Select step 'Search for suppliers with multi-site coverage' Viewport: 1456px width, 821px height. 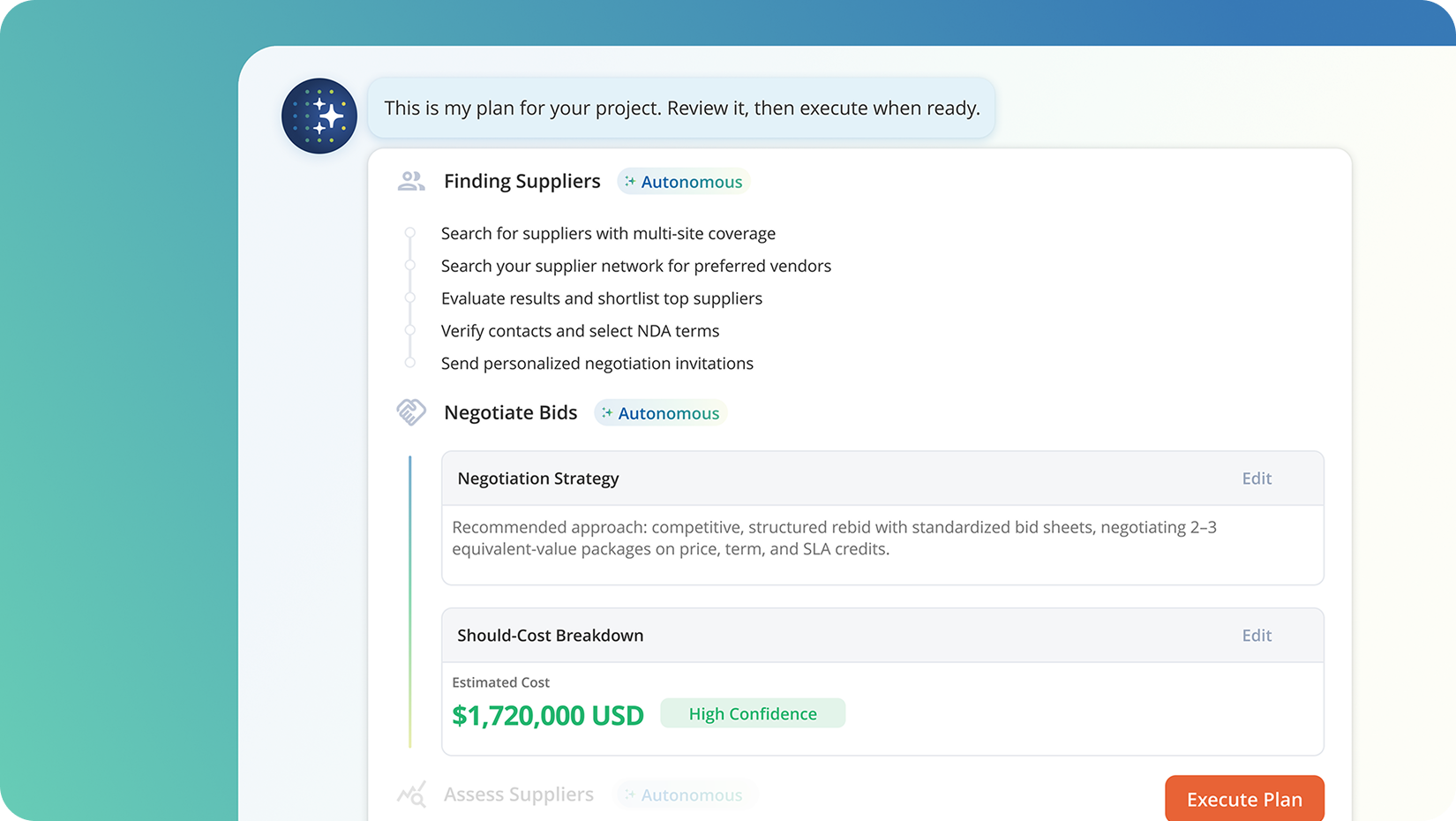point(608,233)
